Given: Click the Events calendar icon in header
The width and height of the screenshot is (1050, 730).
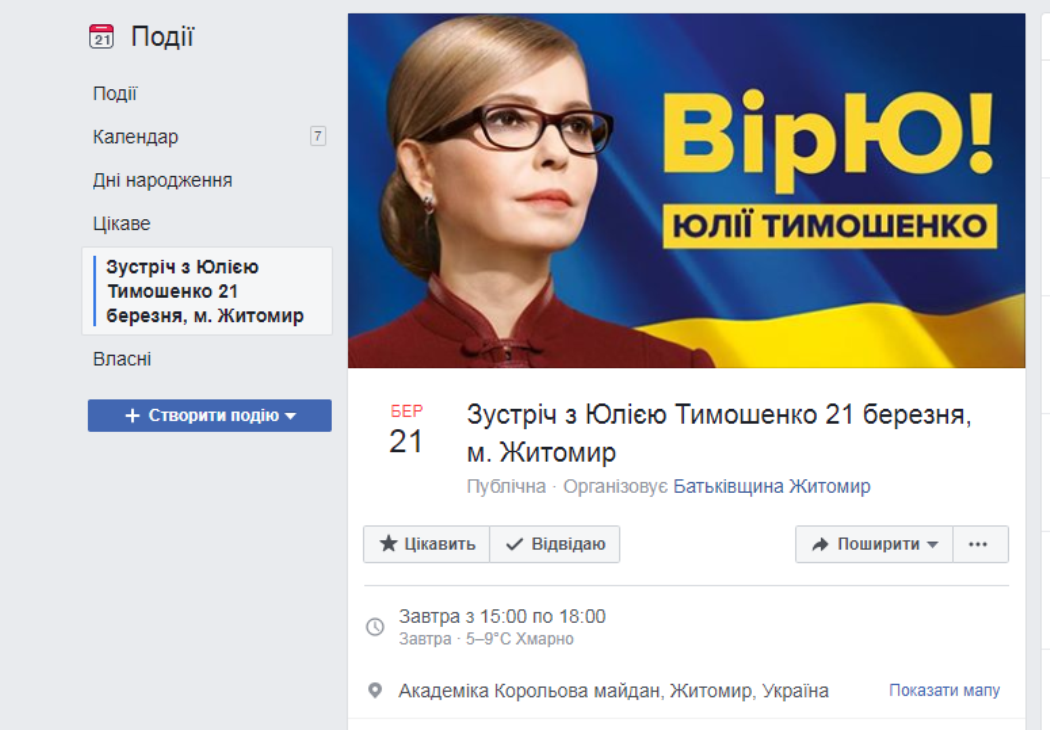Looking at the screenshot, I should coord(101,37).
